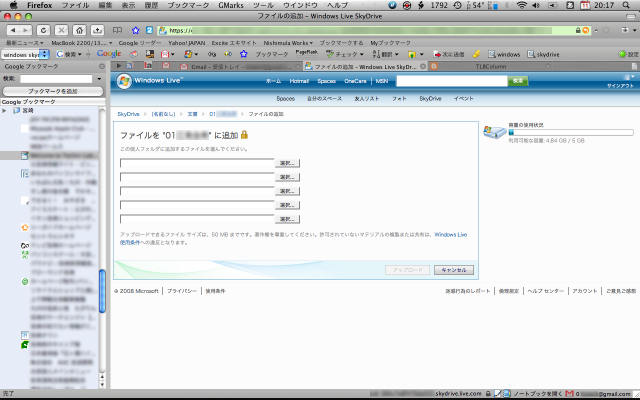Click the ブックマークを追加 button in sidebar
Screen dimensions: 640x400
(53, 91)
